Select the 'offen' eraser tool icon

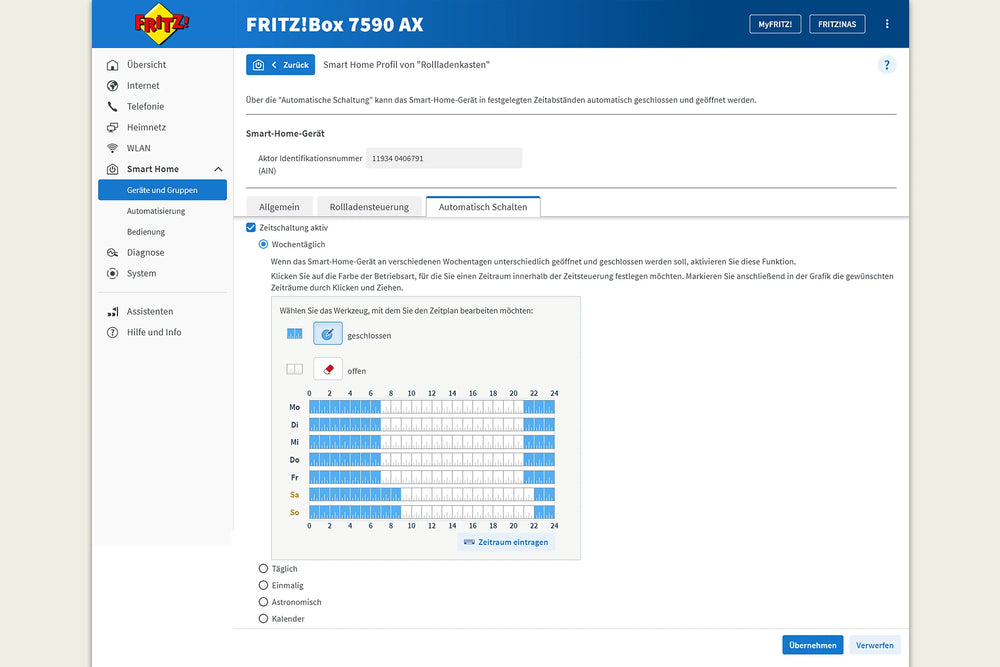point(328,369)
